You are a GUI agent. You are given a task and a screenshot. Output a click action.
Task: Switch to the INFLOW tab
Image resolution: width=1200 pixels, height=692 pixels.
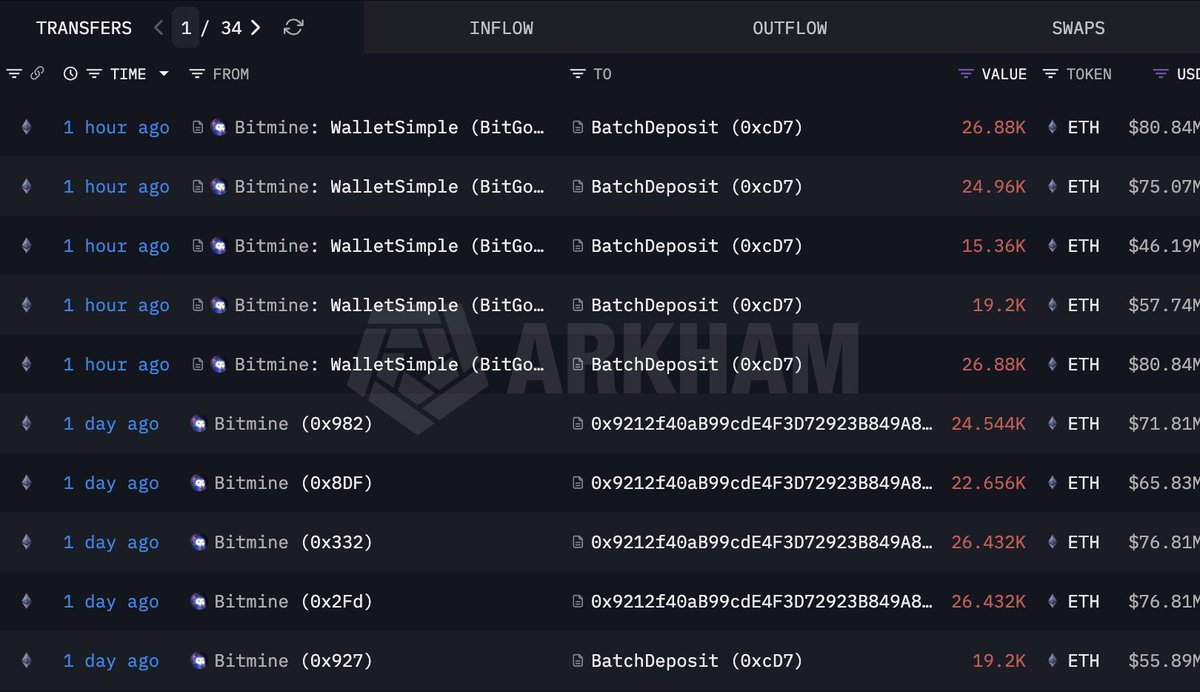click(501, 28)
